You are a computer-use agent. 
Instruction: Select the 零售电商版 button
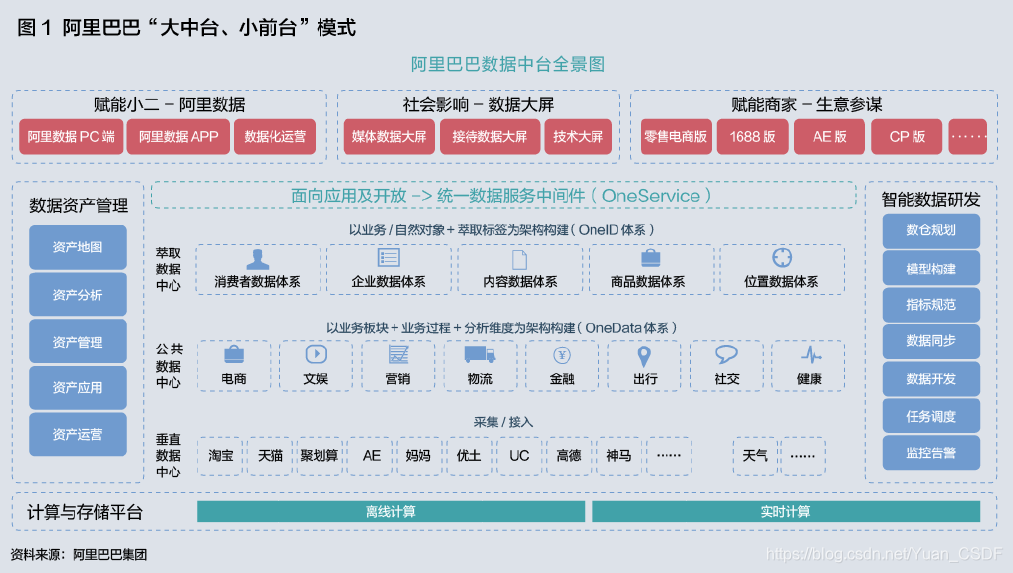point(676,136)
